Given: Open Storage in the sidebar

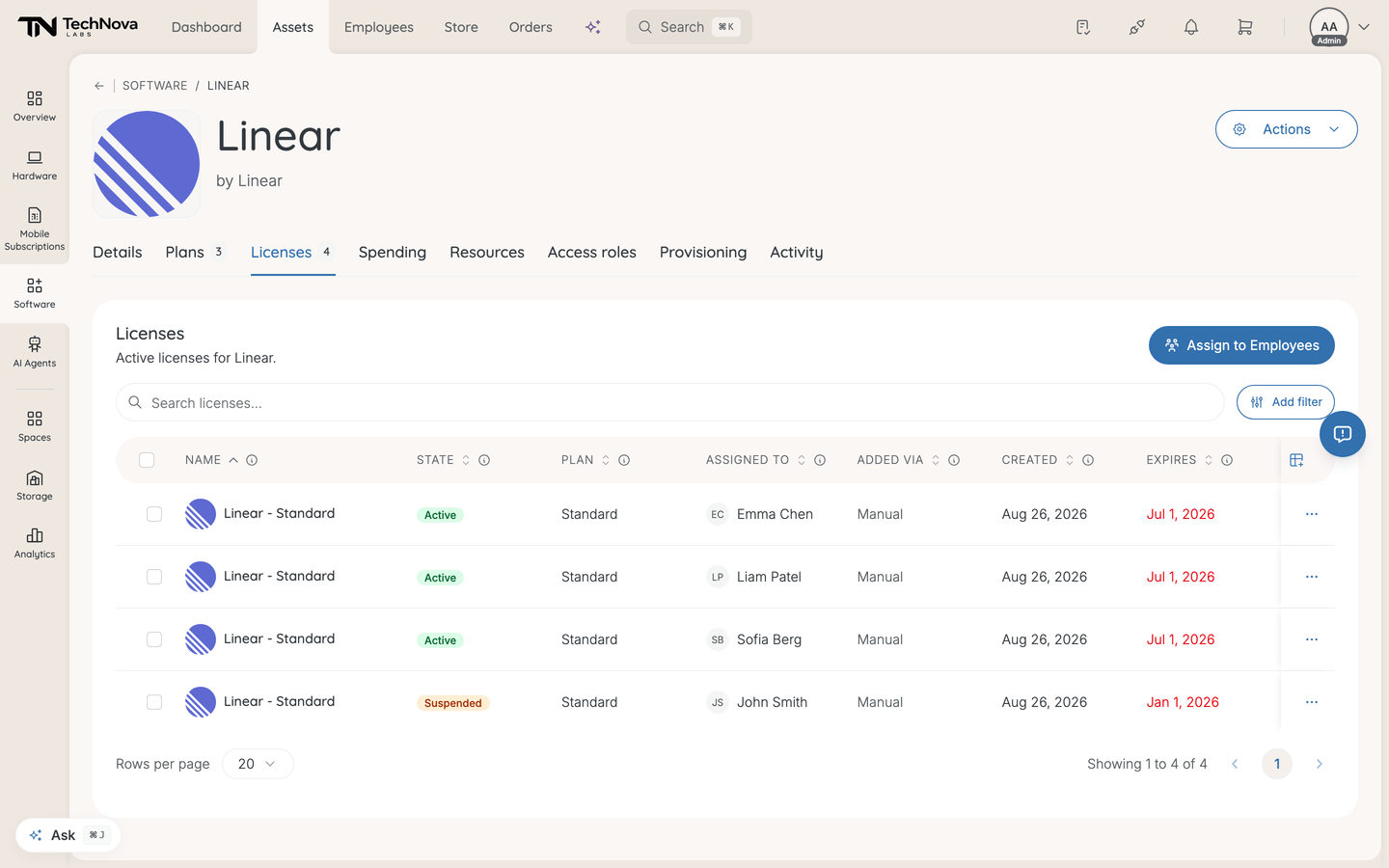Looking at the screenshot, I should (x=35, y=485).
